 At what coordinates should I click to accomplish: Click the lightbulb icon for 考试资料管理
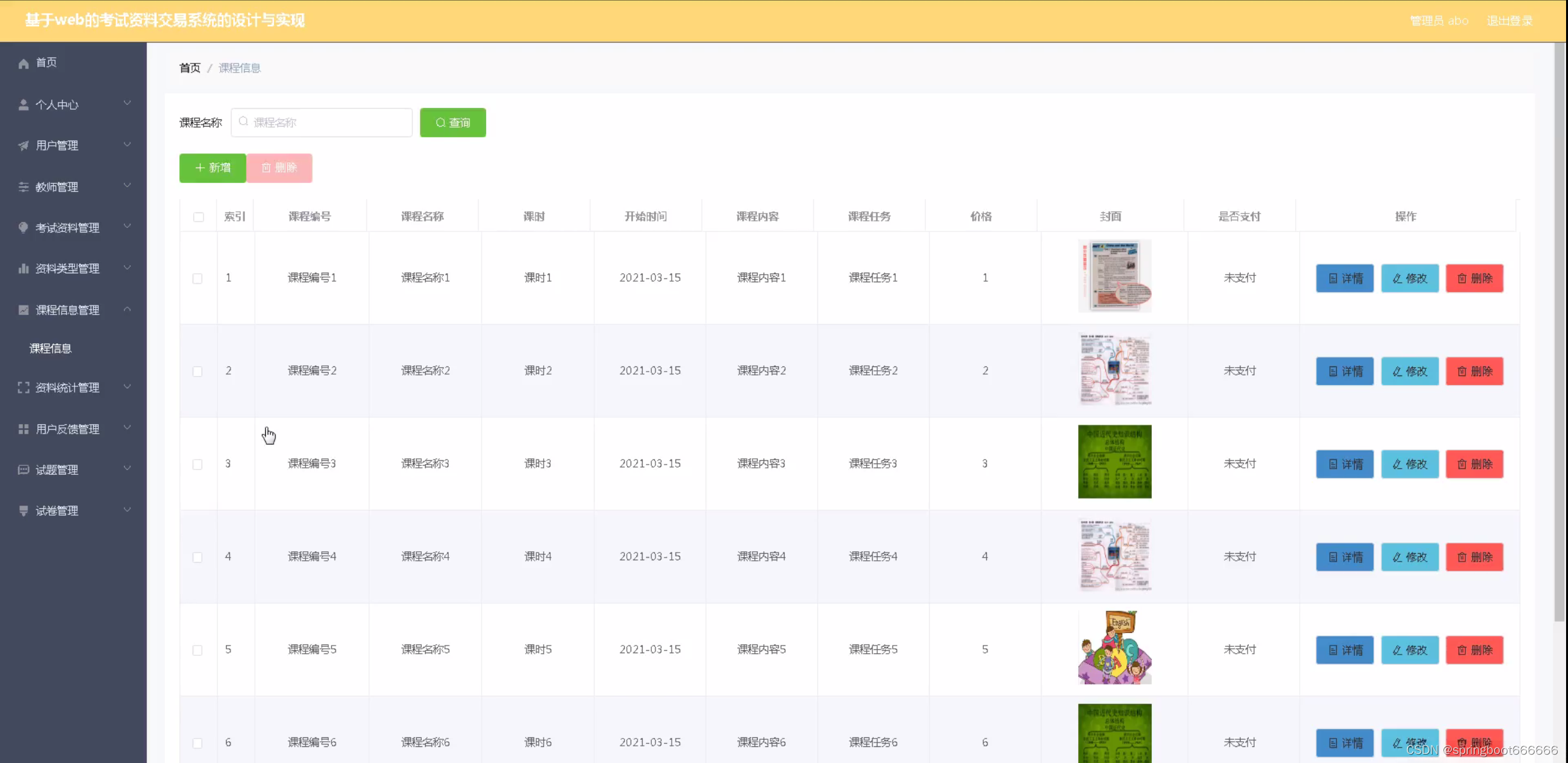click(x=24, y=227)
